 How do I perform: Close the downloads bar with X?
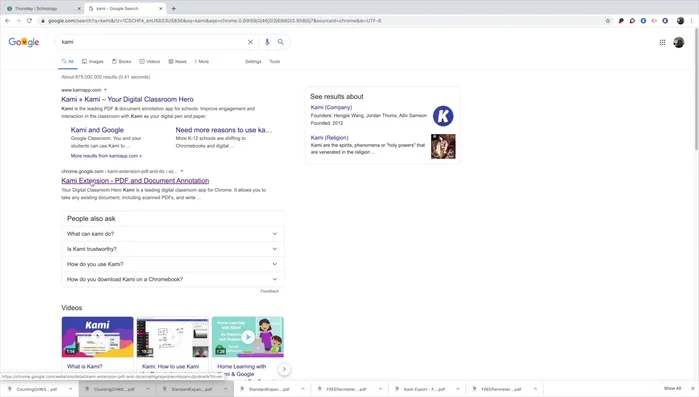[x=693, y=389]
